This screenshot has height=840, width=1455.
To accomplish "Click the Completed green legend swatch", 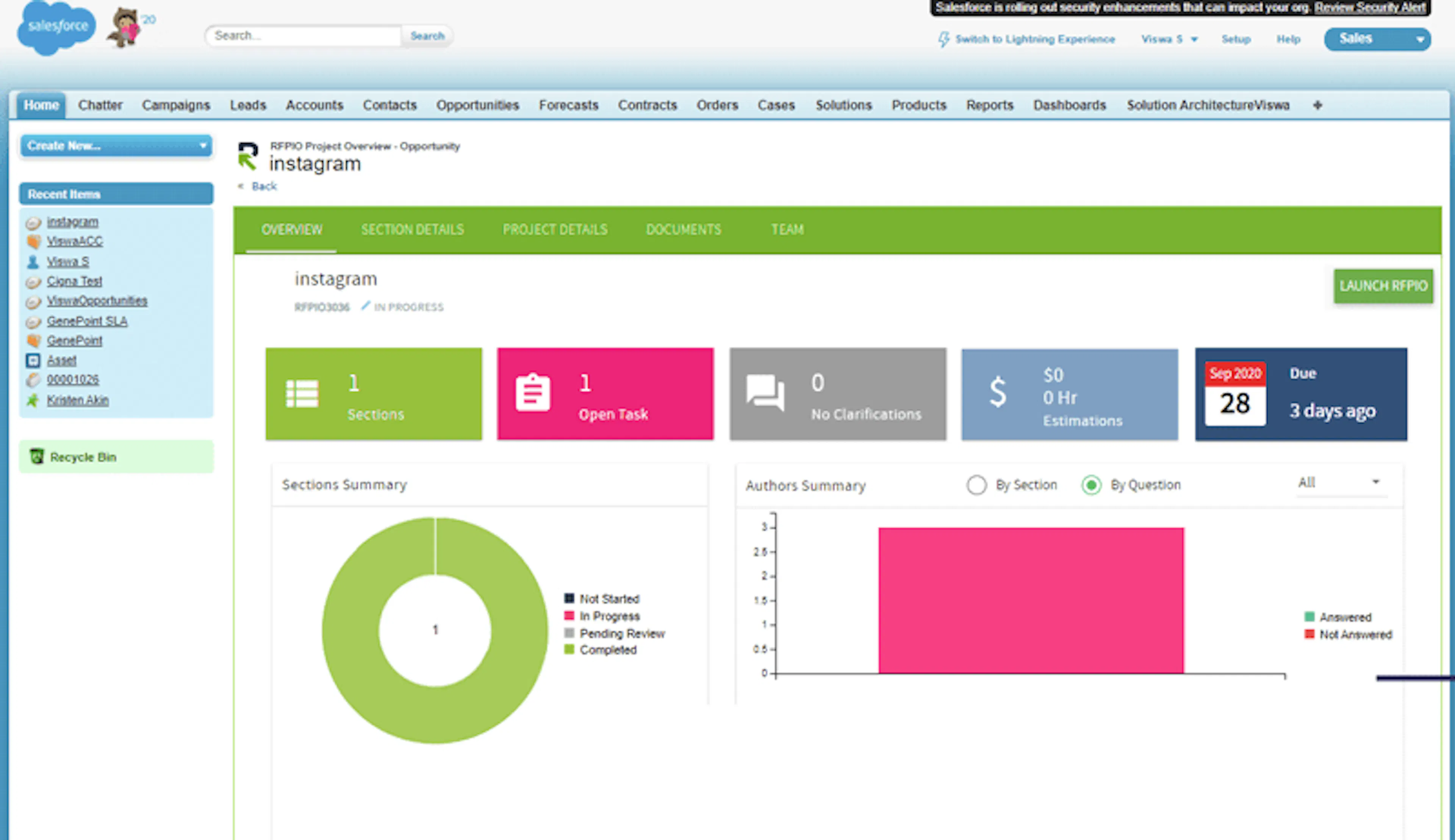I will point(569,650).
